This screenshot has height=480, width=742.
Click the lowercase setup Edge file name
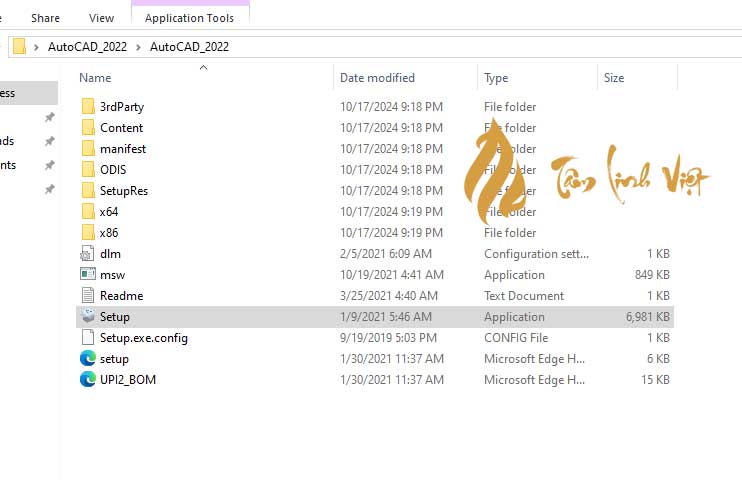pos(114,359)
